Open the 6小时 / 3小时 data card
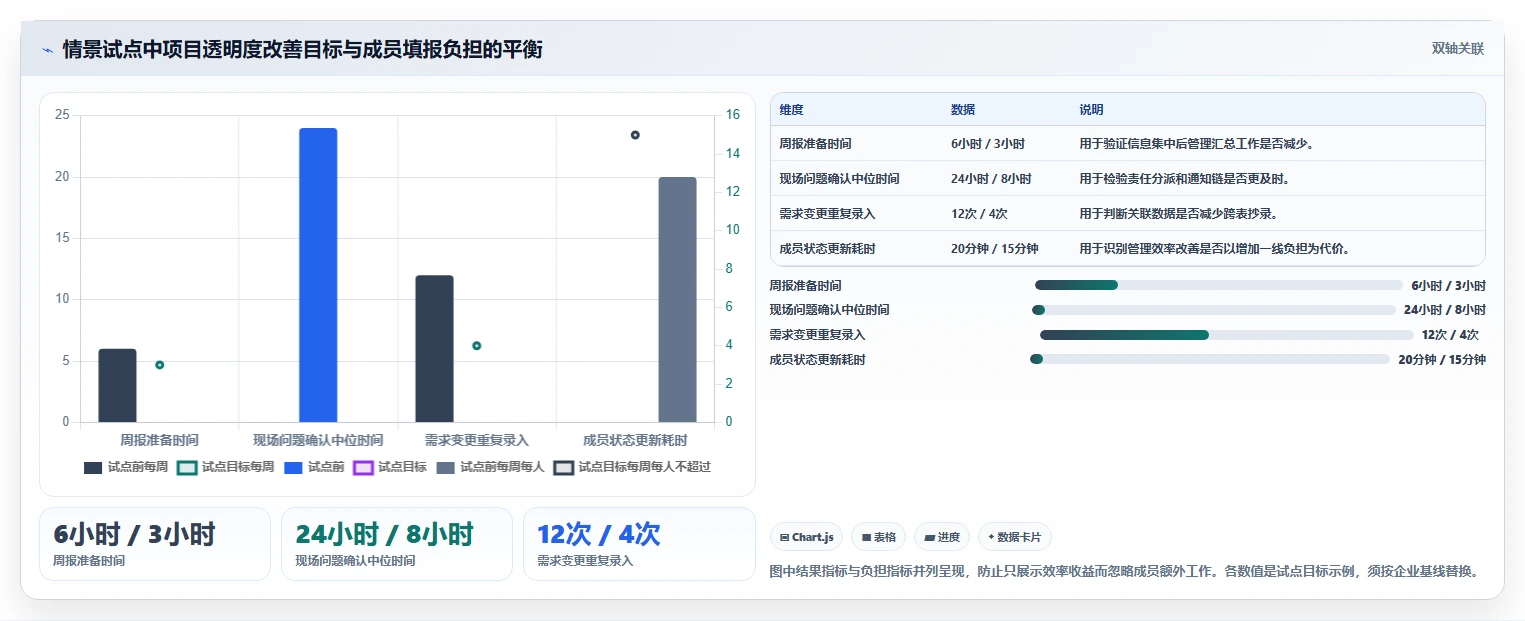Image resolution: width=1525 pixels, height=621 pixels. [x=155, y=544]
